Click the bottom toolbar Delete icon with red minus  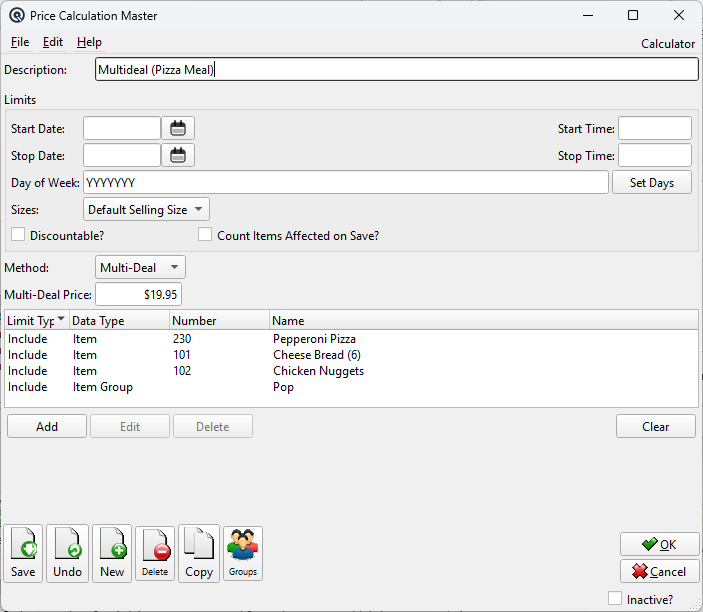(x=155, y=554)
